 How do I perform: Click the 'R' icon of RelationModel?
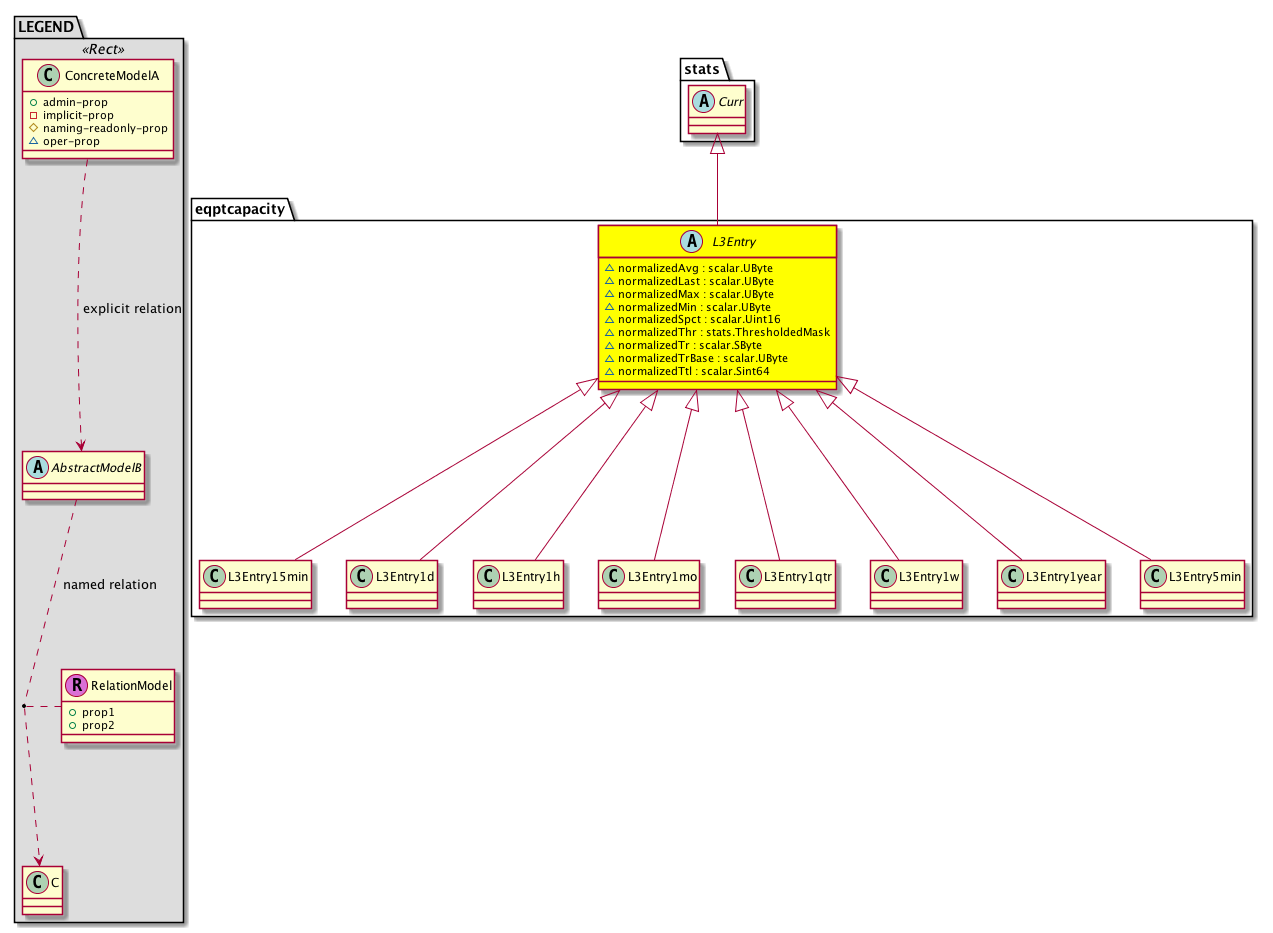coord(76,686)
